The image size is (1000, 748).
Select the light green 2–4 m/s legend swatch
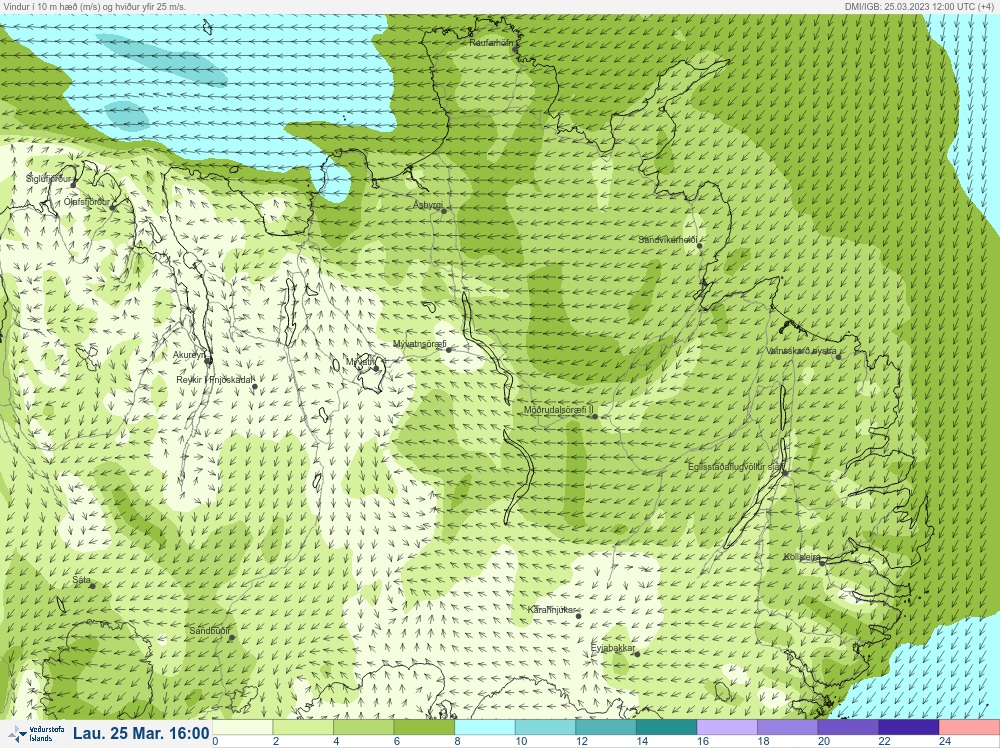(x=303, y=727)
